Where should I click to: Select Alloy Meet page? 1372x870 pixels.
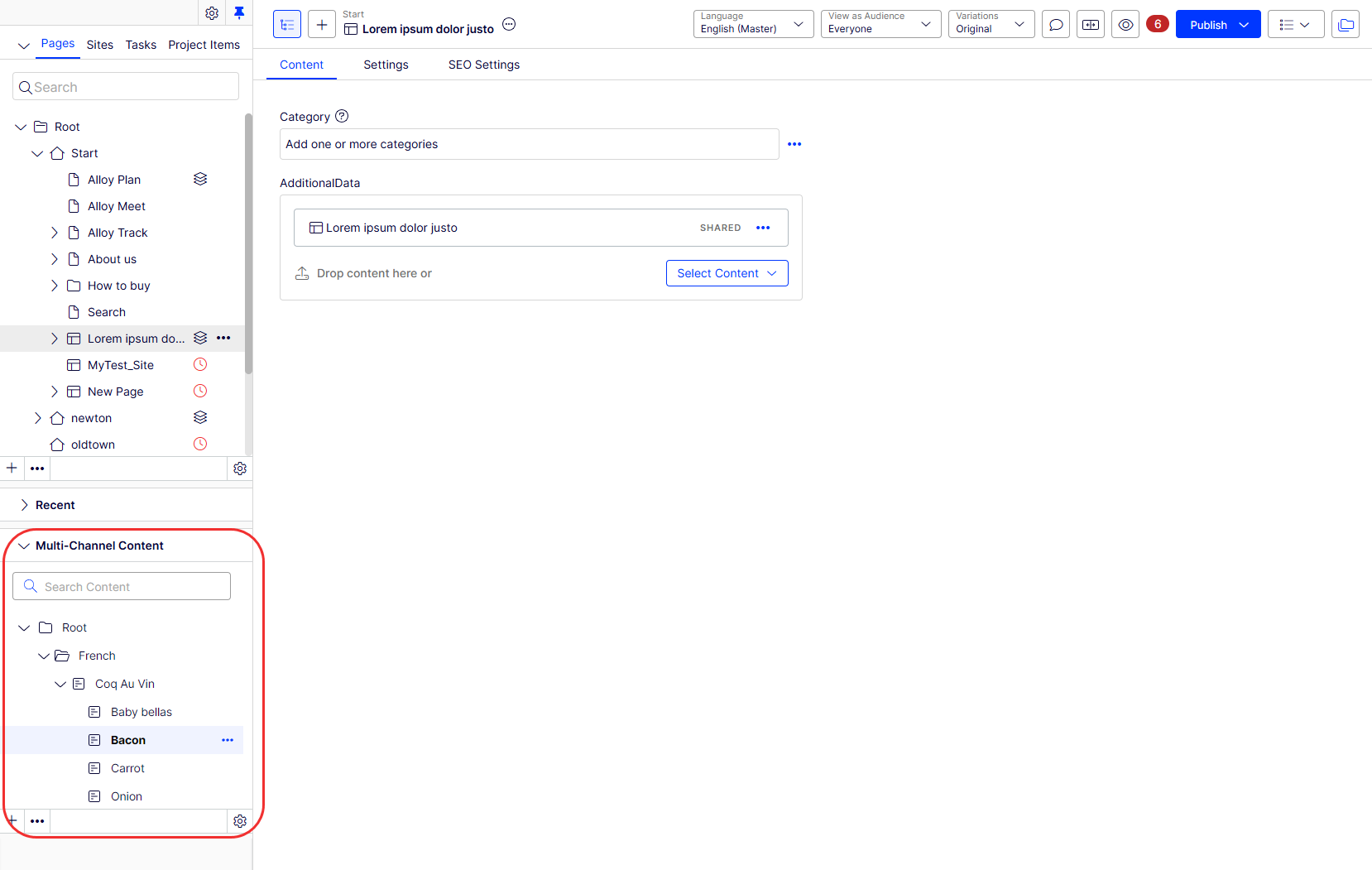coord(117,206)
